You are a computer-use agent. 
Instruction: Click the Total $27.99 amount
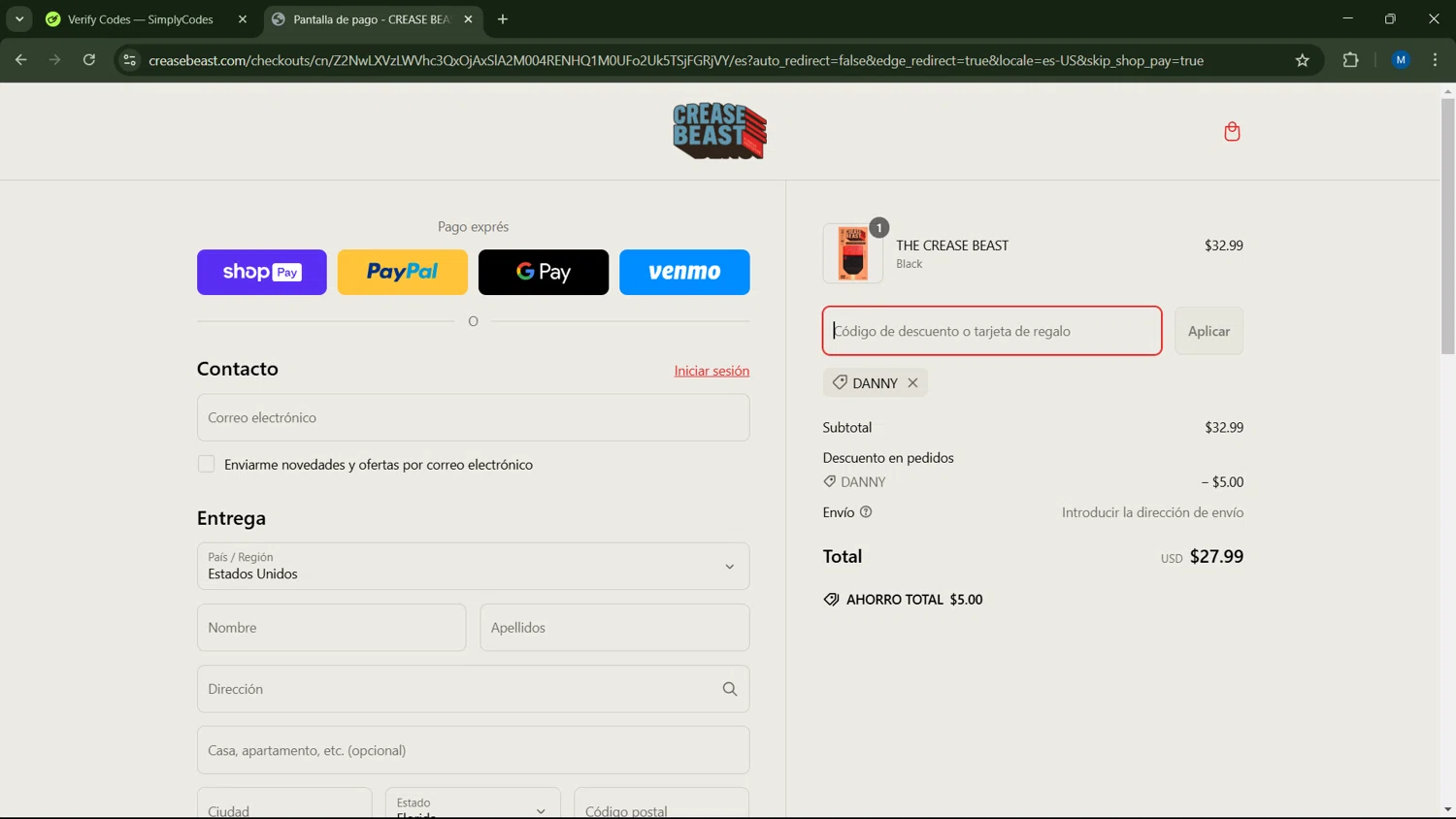click(x=1216, y=556)
